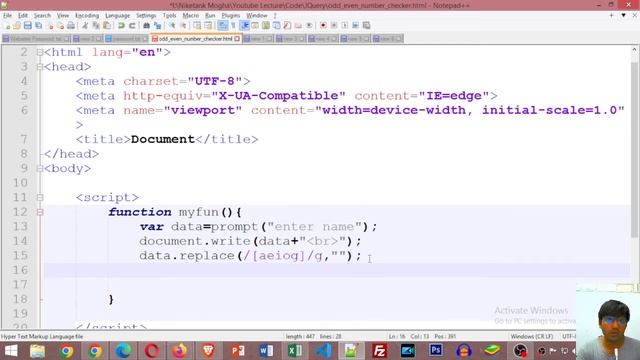Click 'Windows (CR LF)' in the status bar
This screenshot has width=640, height=360.
(x=531, y=337)
